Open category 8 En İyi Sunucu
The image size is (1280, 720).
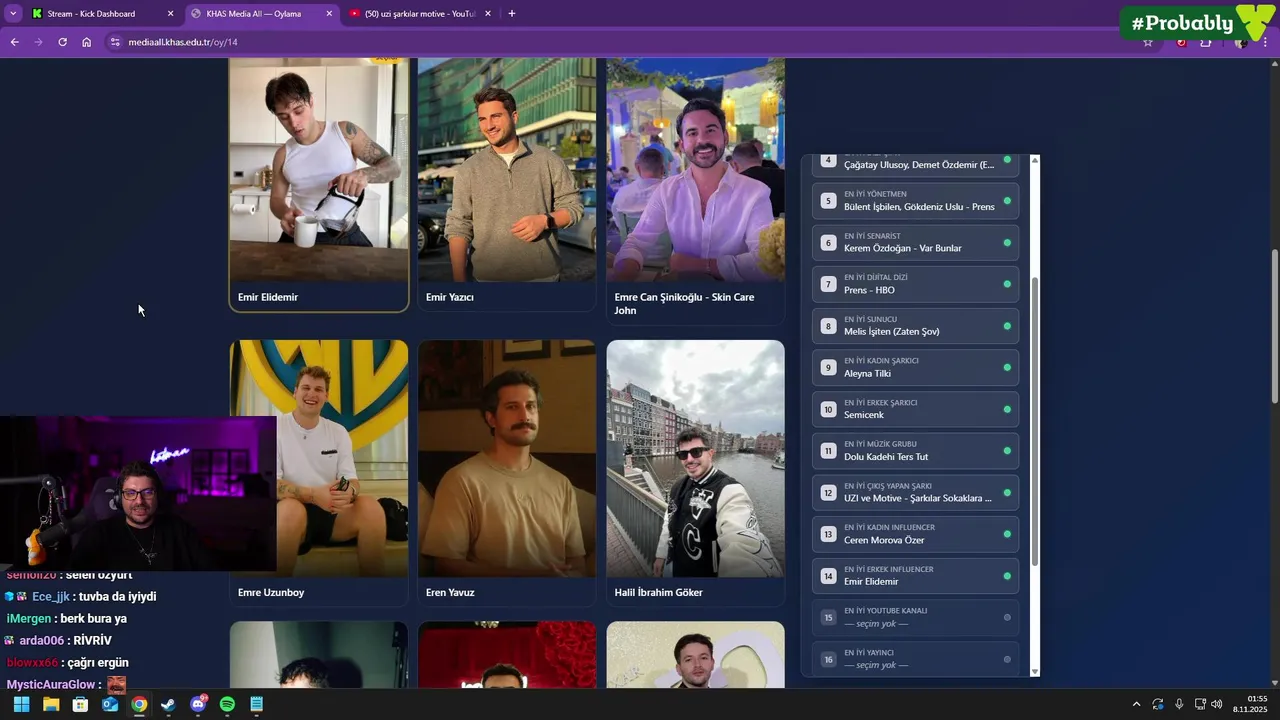click(x=915, y=325)
